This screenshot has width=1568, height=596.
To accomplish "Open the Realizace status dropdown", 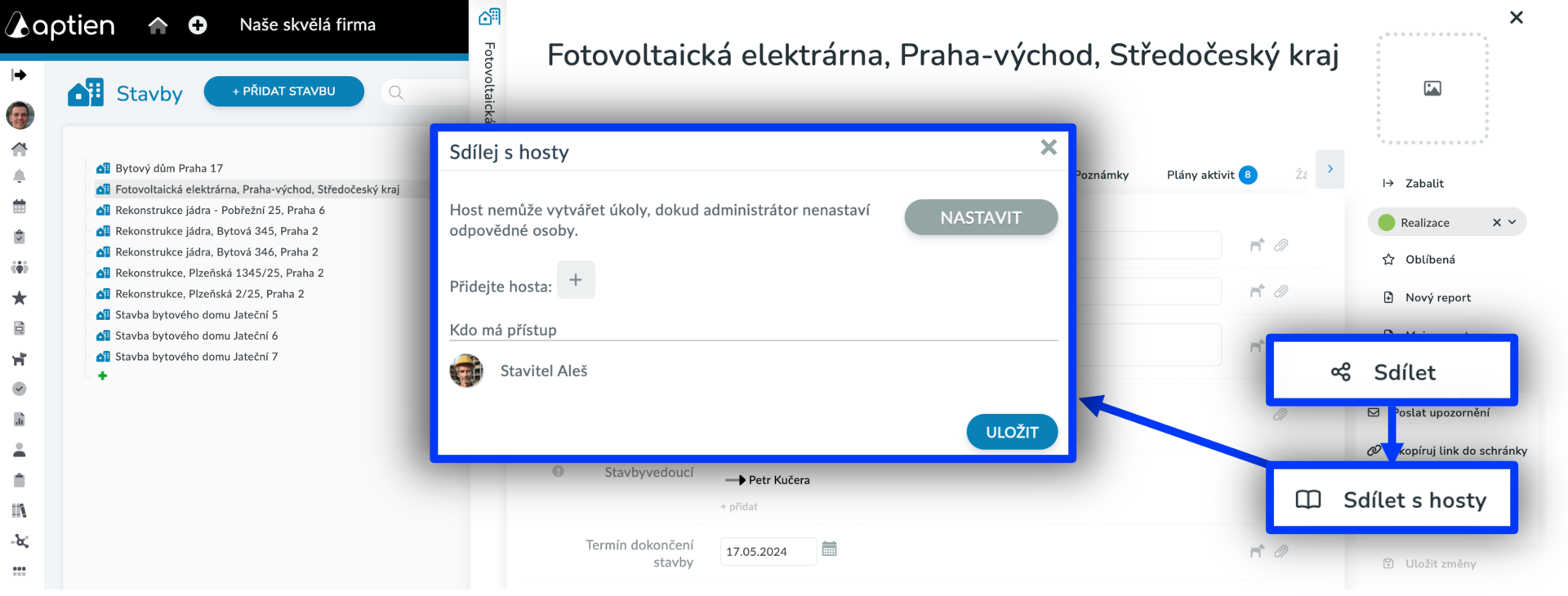I will pyautogui.click(x=1512, y=222).
